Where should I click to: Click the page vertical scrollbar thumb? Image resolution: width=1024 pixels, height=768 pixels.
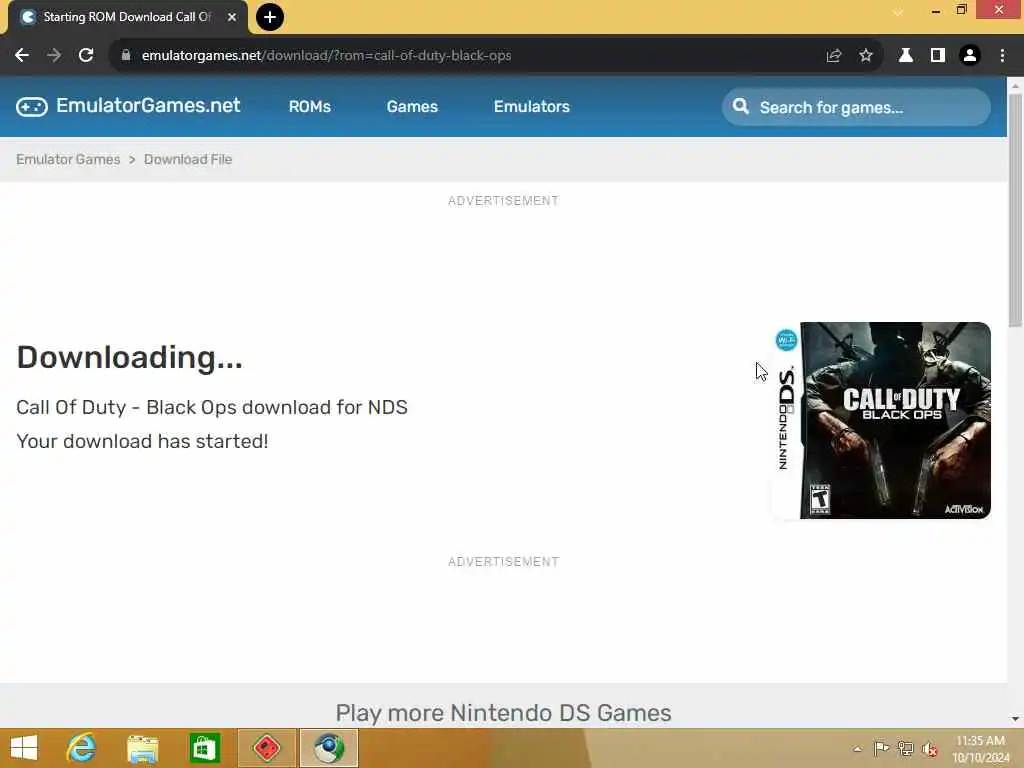1015,209
